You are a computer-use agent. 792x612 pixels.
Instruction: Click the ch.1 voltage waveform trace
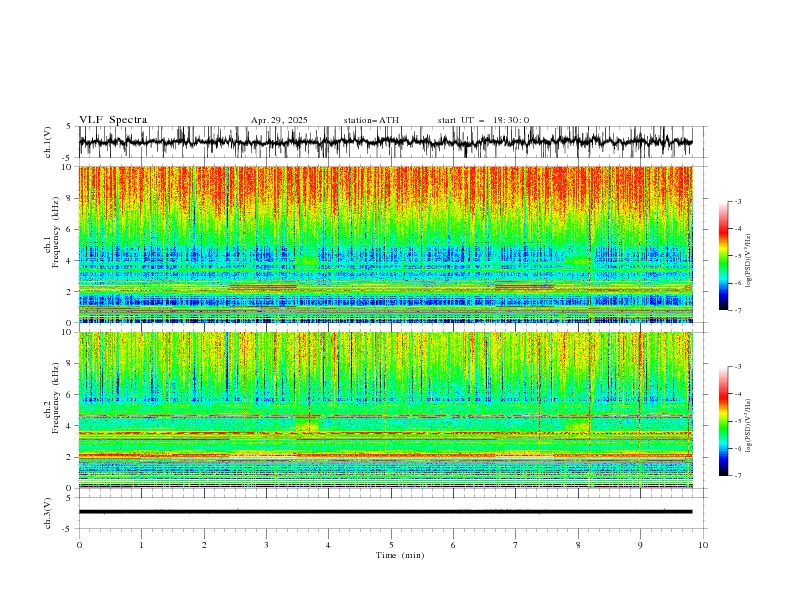point(385,142)
